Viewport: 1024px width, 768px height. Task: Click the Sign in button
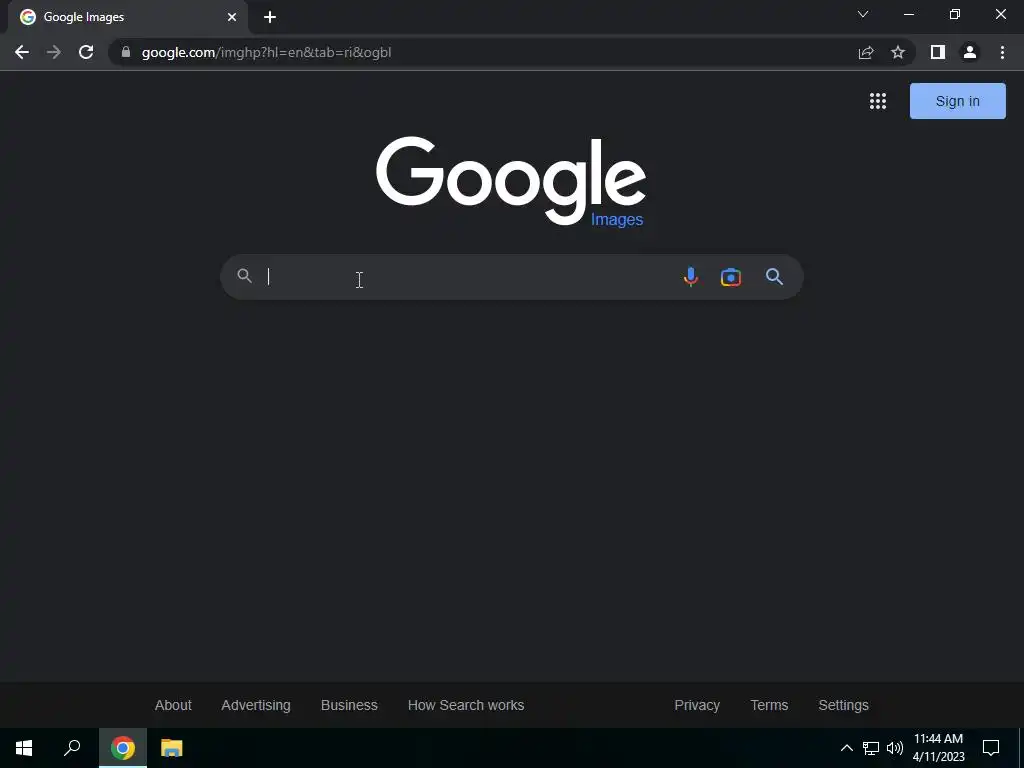(x=957, y=101)
